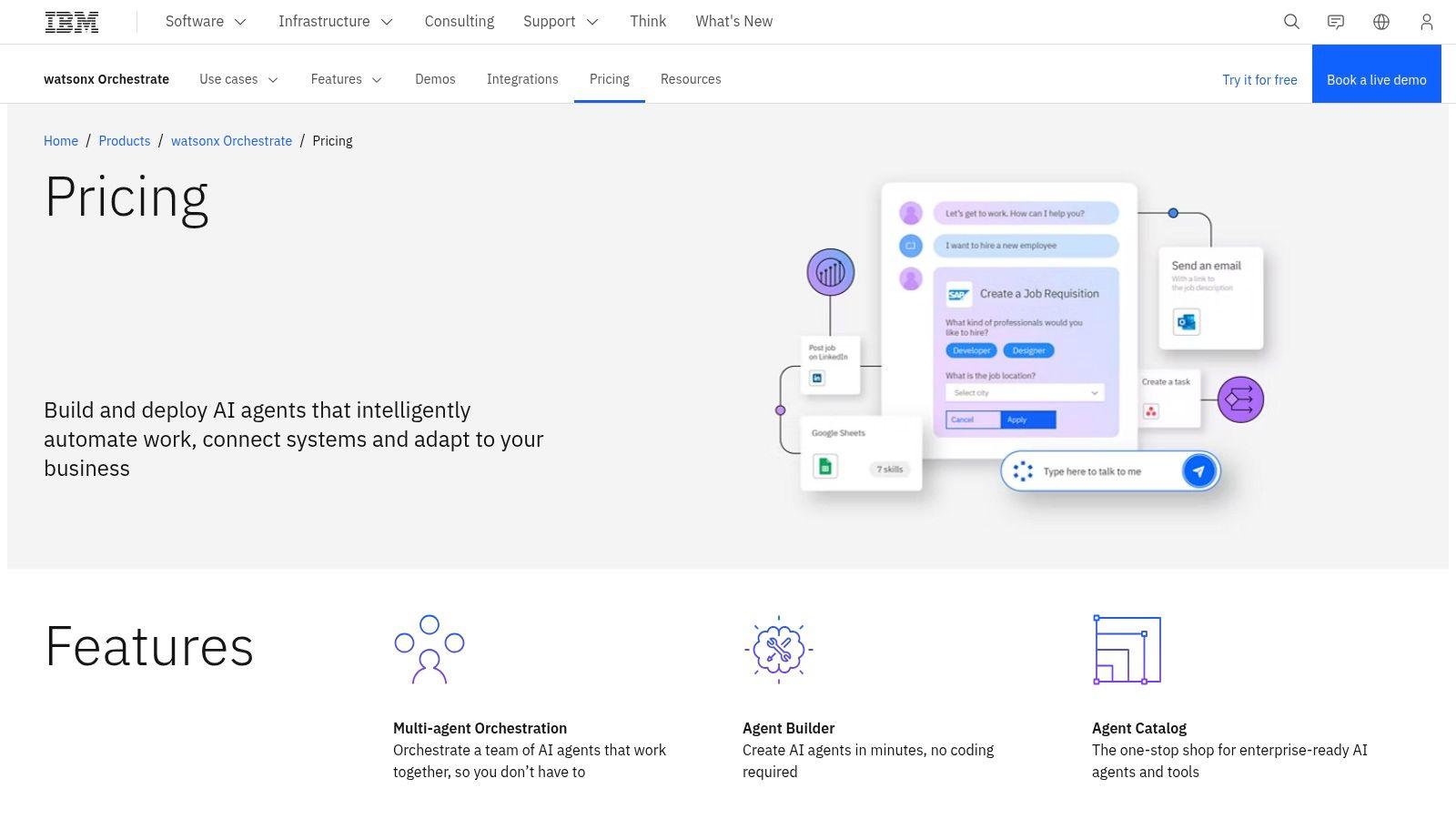Click the watsonx Orchestrate product title

(x=106, y=79)
